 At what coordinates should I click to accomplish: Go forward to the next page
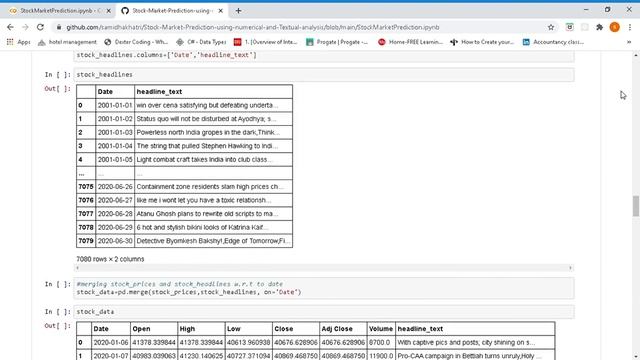pos(25,27)
